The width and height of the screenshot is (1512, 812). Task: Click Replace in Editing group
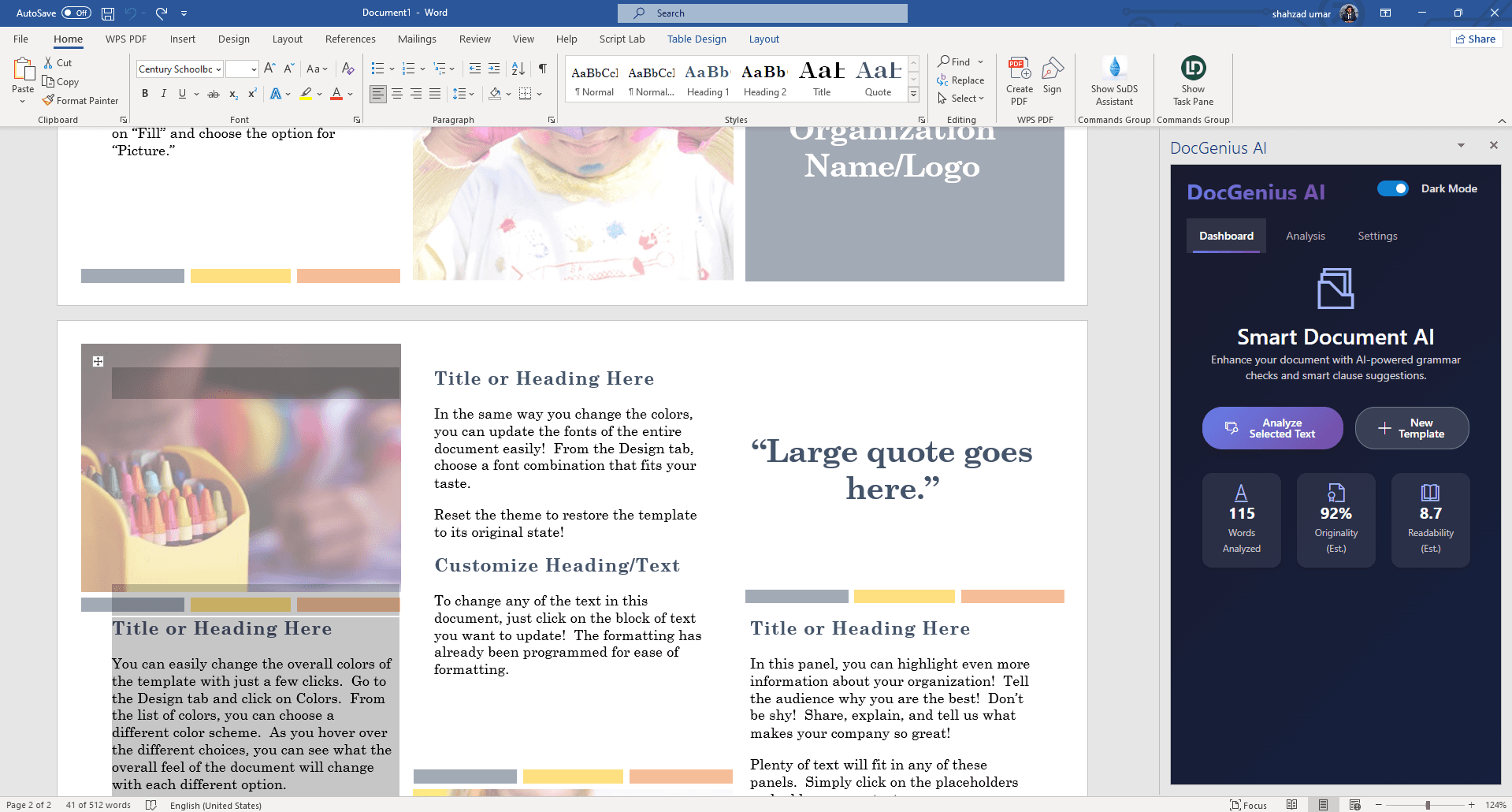pyautogui.click(x=961, y=80)
